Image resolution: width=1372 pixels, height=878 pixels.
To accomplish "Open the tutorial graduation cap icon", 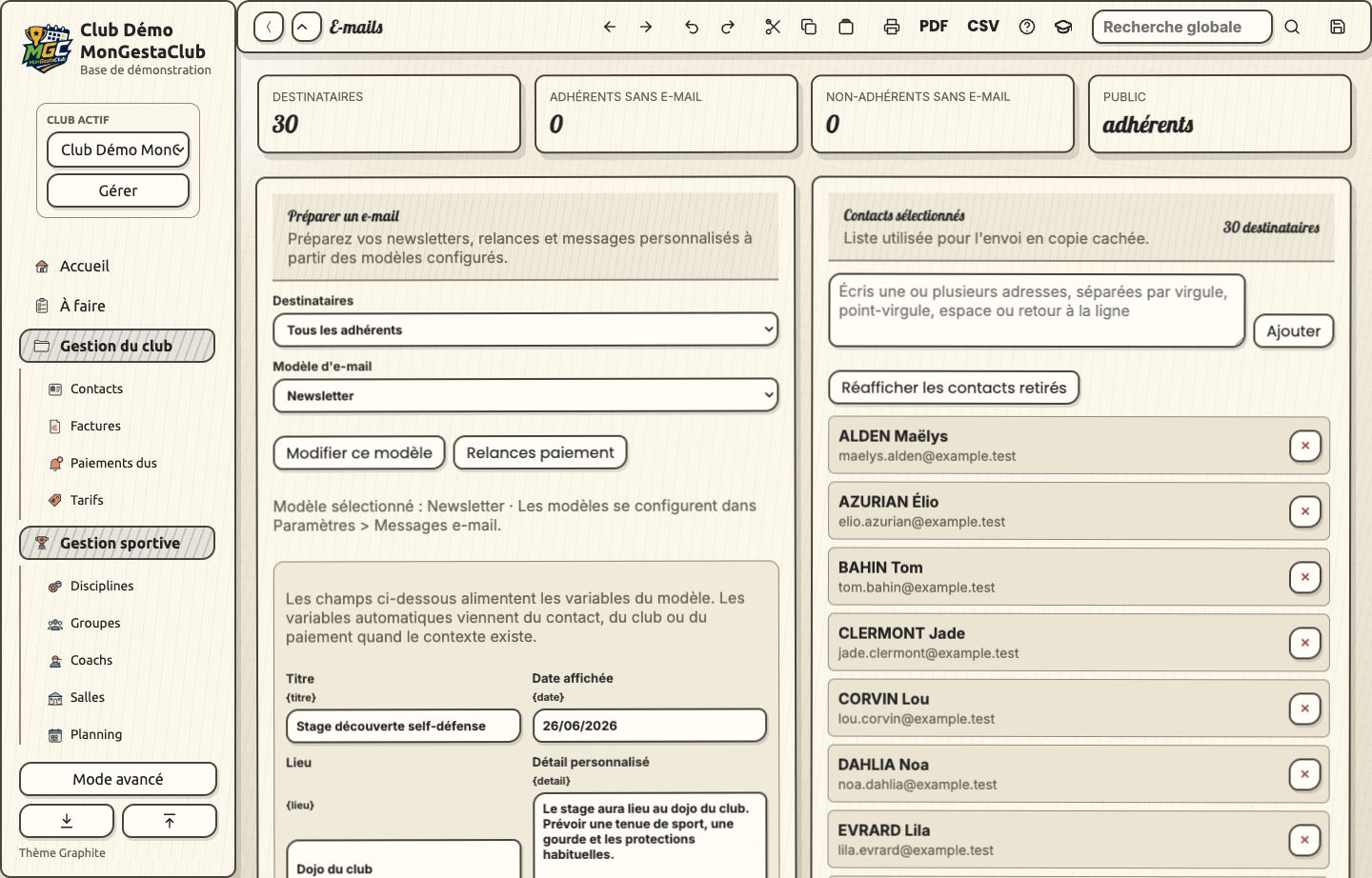I will [x=1063, y=27].
